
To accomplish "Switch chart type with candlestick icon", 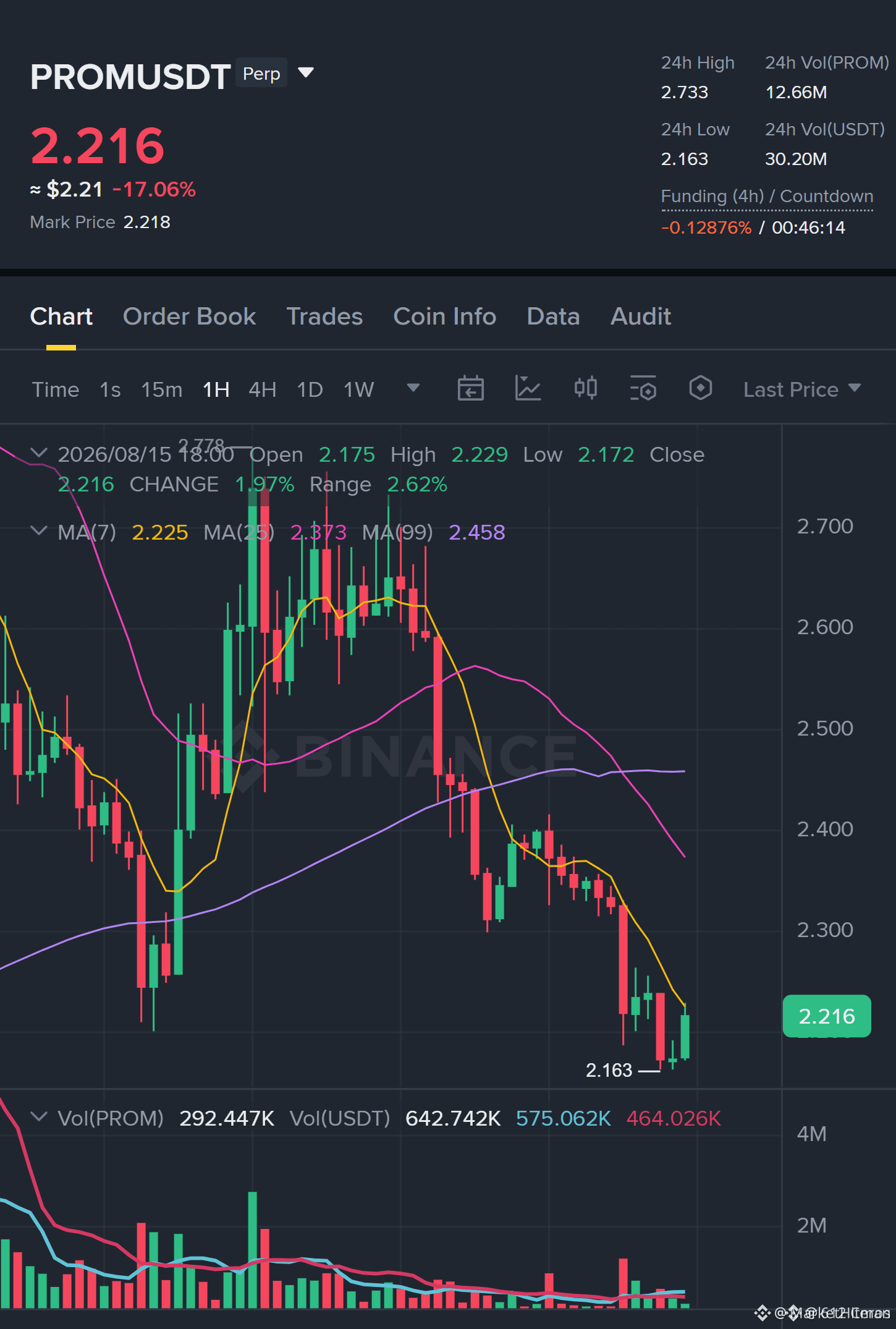I will pyautogui.click(x=585, y=388).
